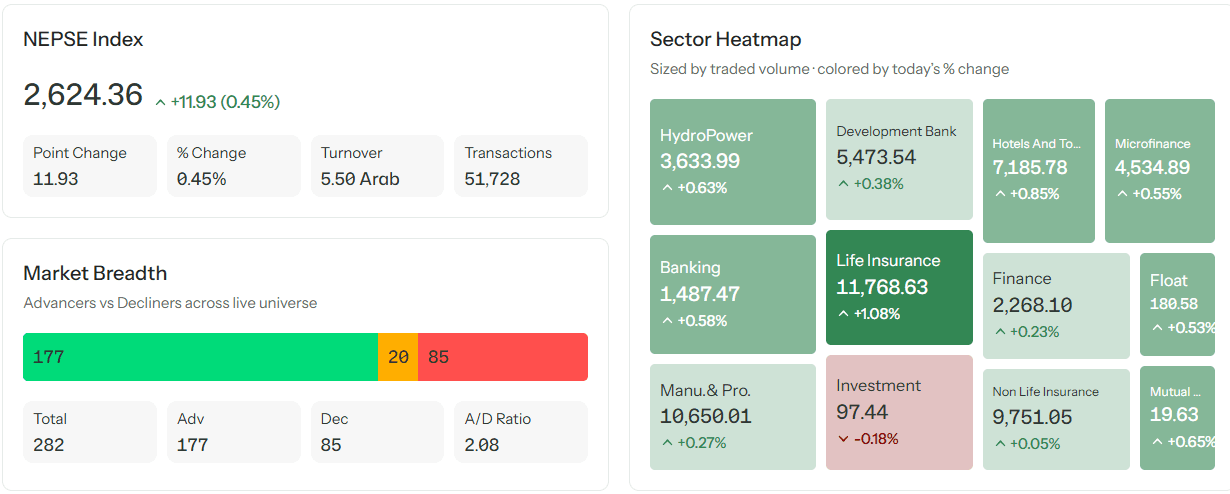1230x494 pixels.
Task: Click the up arrow beside Manu.& Pro. +0.27%
Action: coord(667,443)
